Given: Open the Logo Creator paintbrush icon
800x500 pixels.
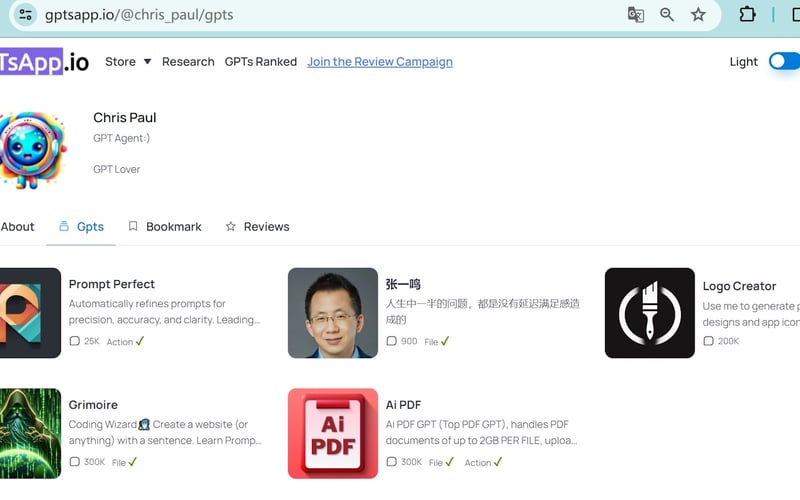Looking at the screenshot, I should click(649, 313).
